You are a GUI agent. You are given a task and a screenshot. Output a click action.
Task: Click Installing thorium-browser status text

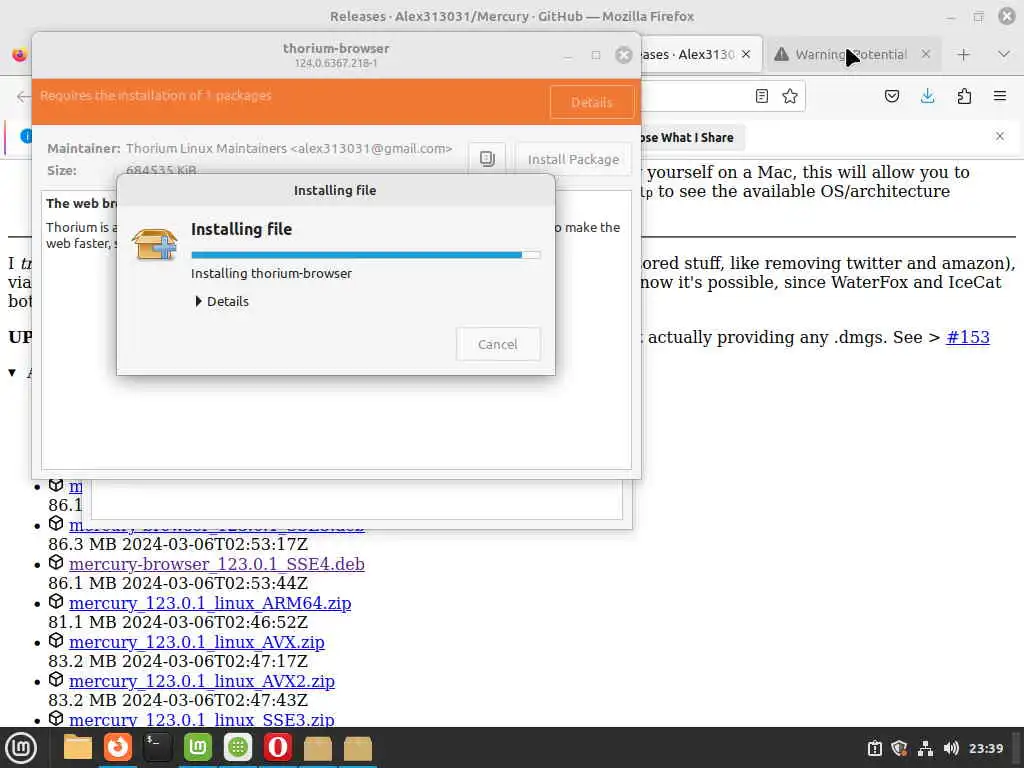tap(271, 274)
